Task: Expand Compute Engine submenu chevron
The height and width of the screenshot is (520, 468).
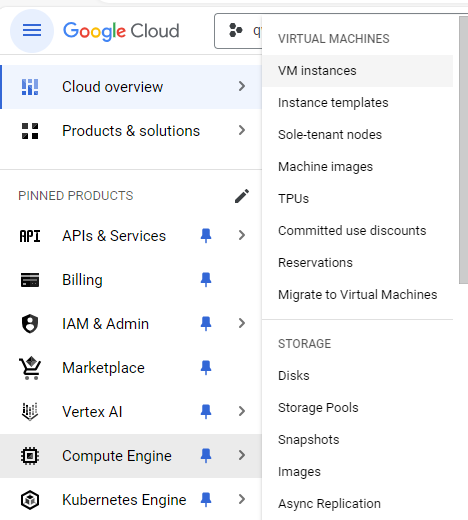Action: click(x=242, y=455)
